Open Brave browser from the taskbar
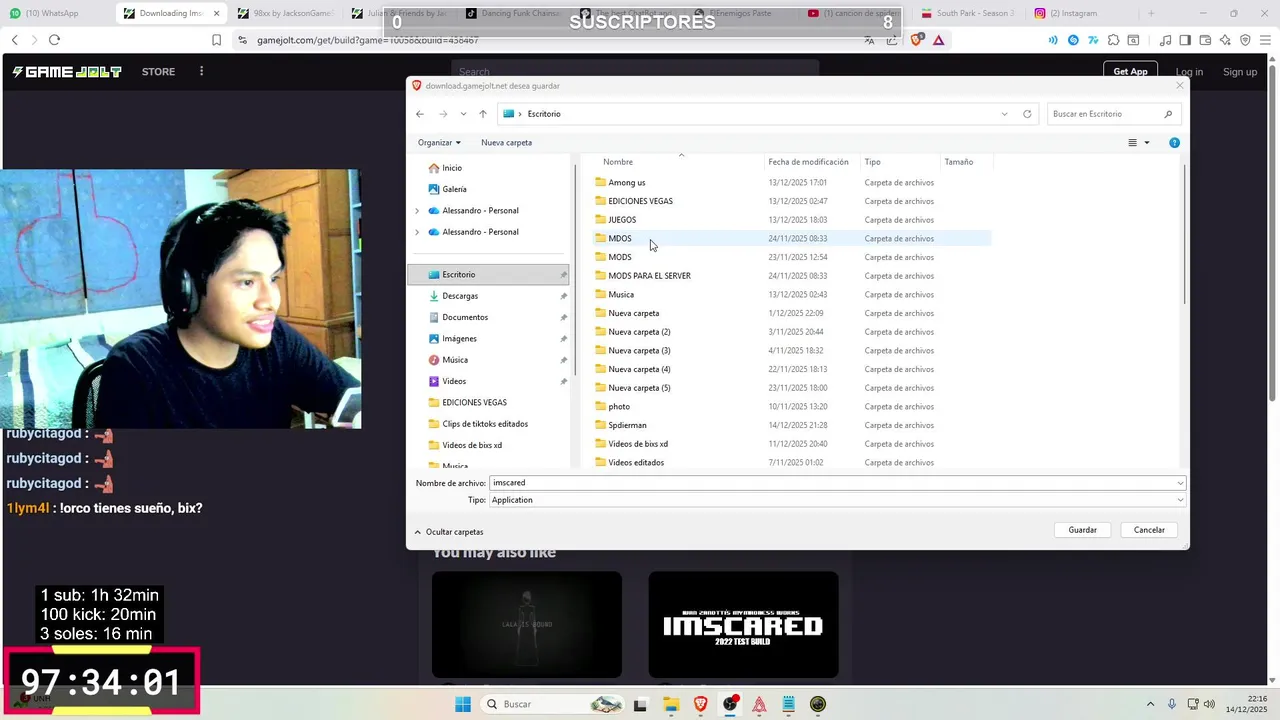Image resolution: width=1280 pixels, height=720 pixels. pyautogui.click(x=701, y=704)
